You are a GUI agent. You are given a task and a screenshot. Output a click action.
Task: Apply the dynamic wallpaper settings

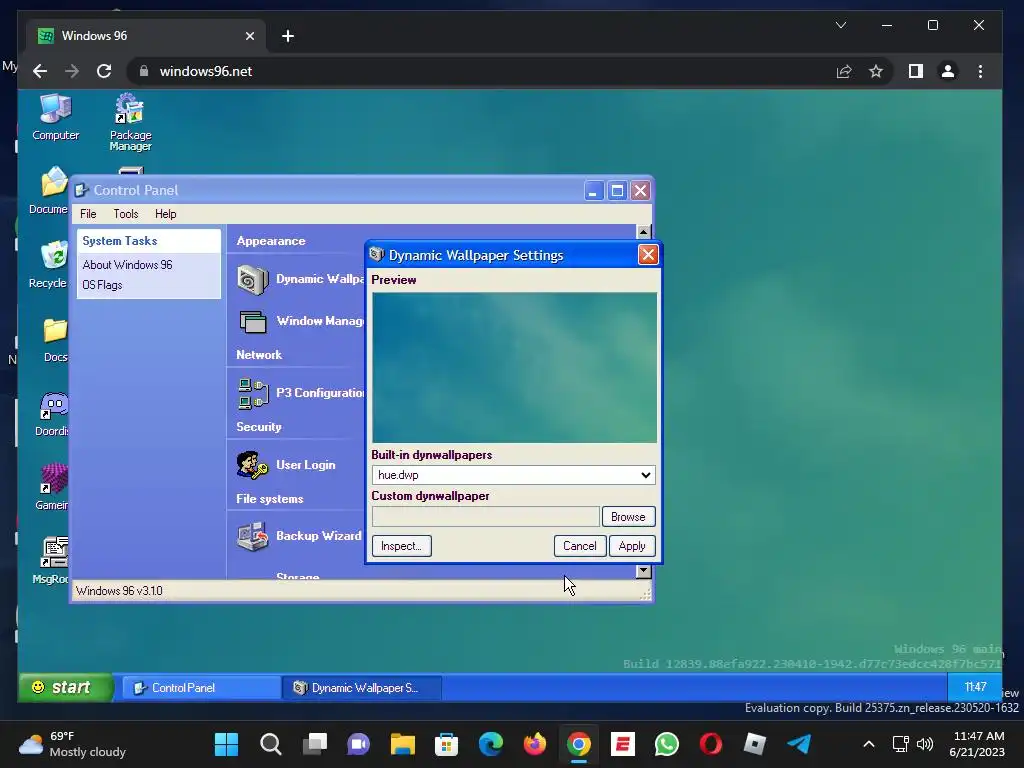[632, 546]
